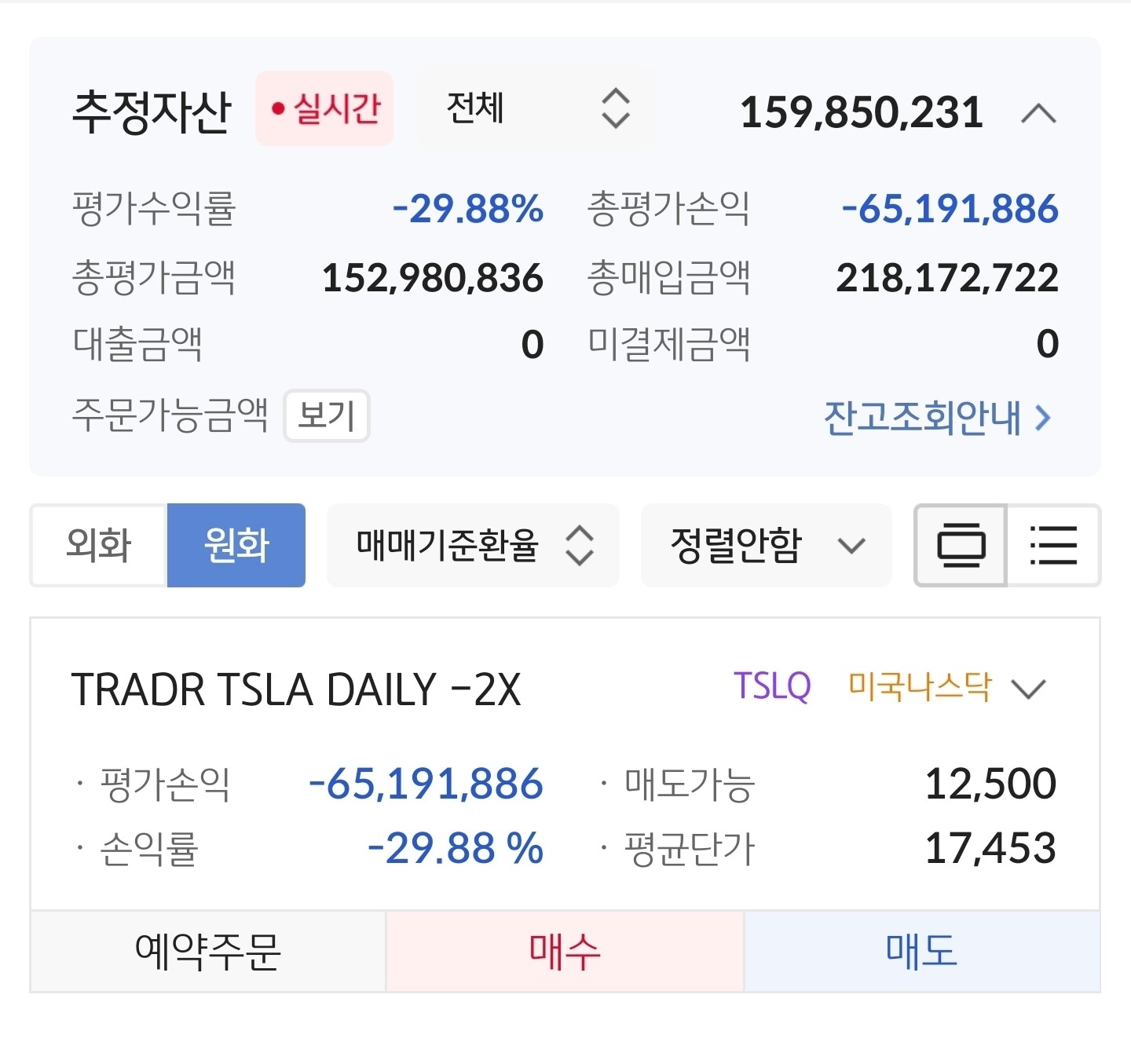Screen dimensions: 1131x1064
Task: Click 보기 to show orderable amount
Action: 326,415
